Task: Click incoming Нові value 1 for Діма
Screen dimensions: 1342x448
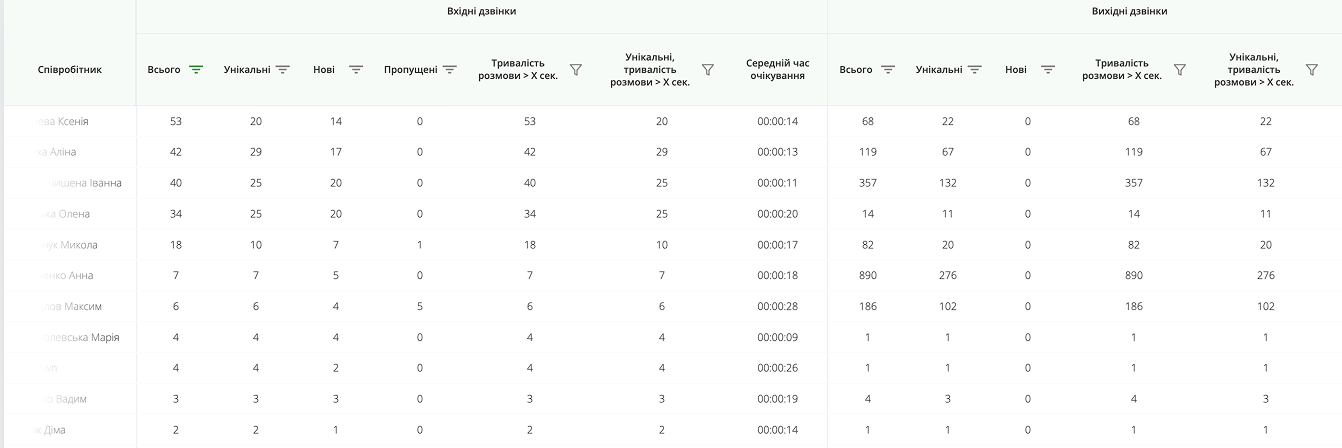Action: click(336, 430)
